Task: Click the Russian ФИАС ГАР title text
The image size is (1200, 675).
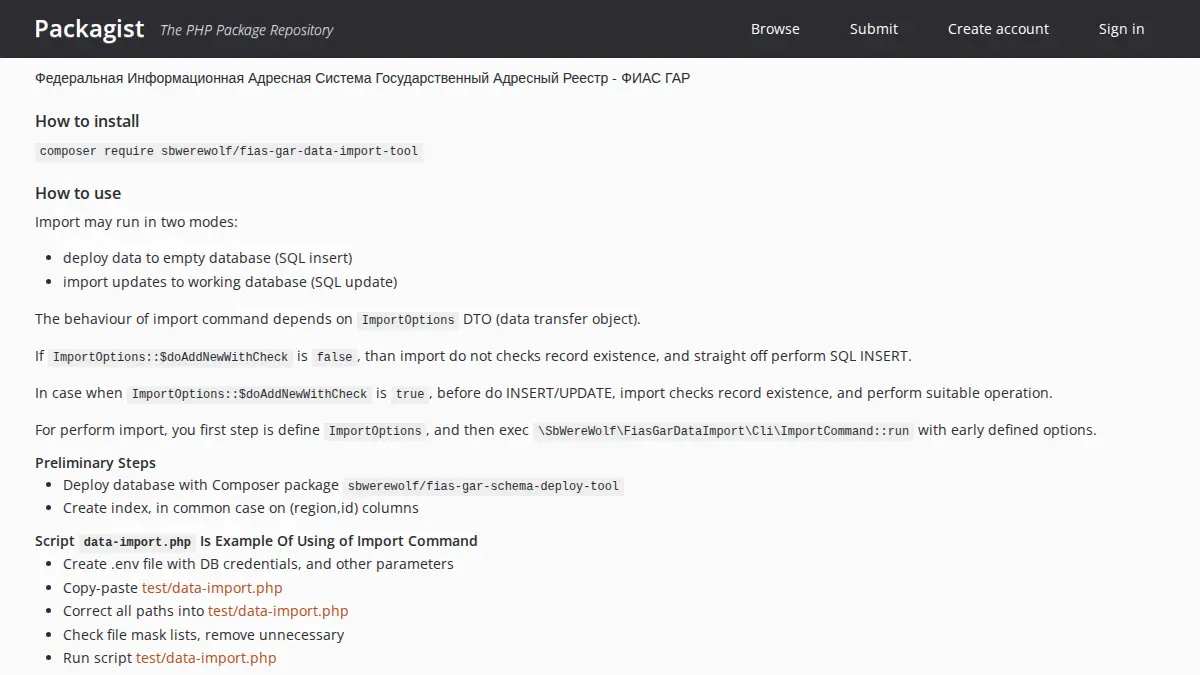Action: pos(362,77)
